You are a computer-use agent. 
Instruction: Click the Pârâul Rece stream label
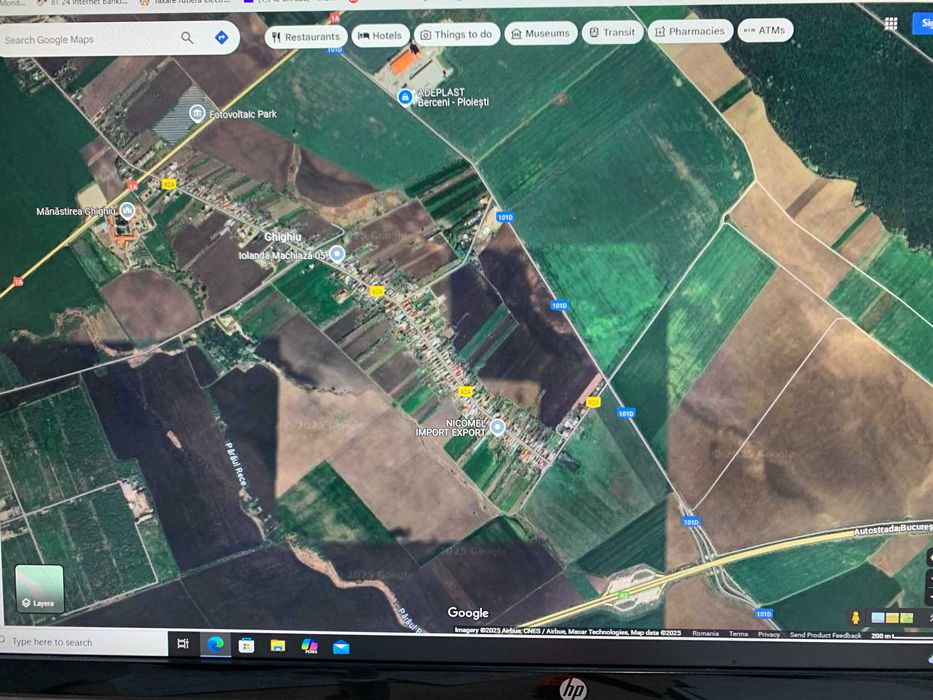[236, 464]
